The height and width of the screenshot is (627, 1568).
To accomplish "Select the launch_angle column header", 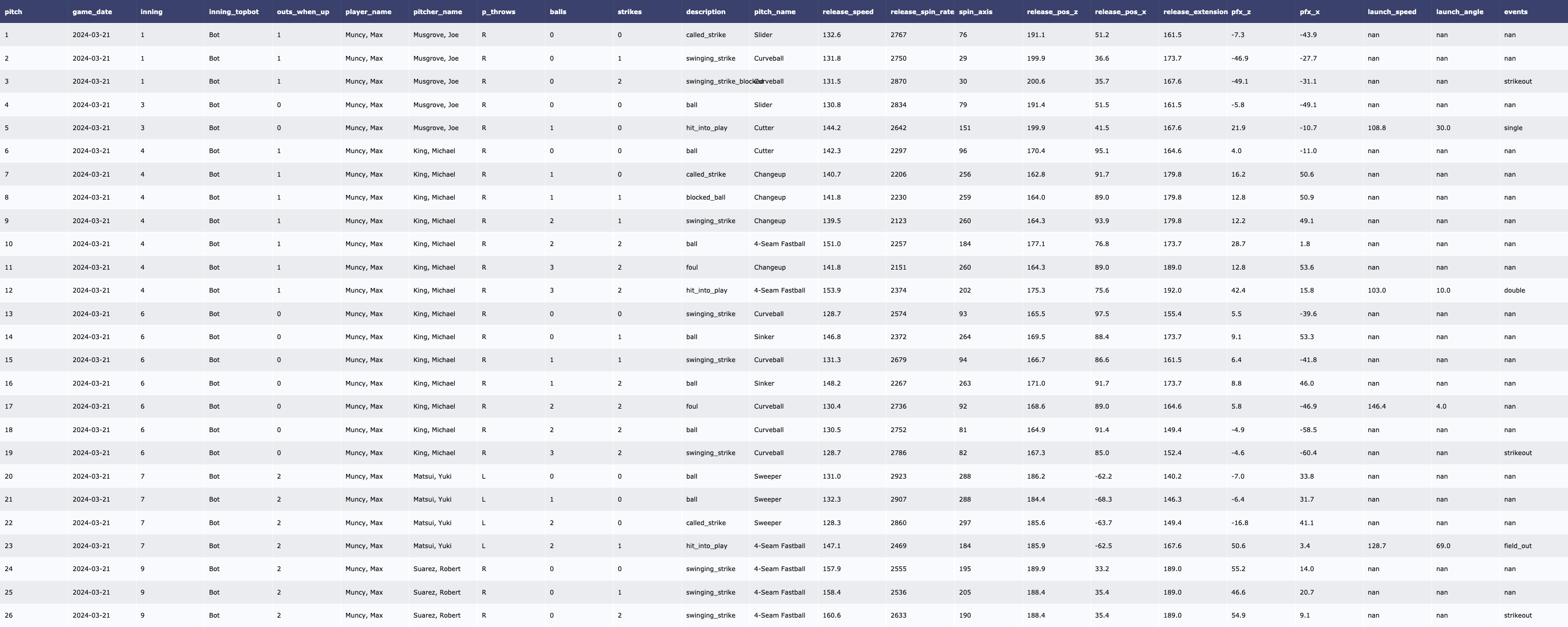I will point(1459,11).
